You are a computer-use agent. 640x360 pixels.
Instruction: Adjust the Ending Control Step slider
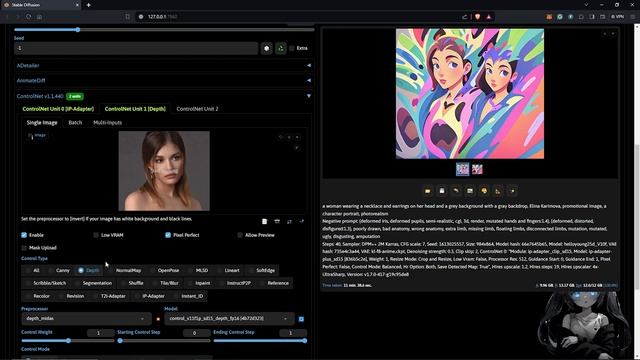tap(260, 341)
